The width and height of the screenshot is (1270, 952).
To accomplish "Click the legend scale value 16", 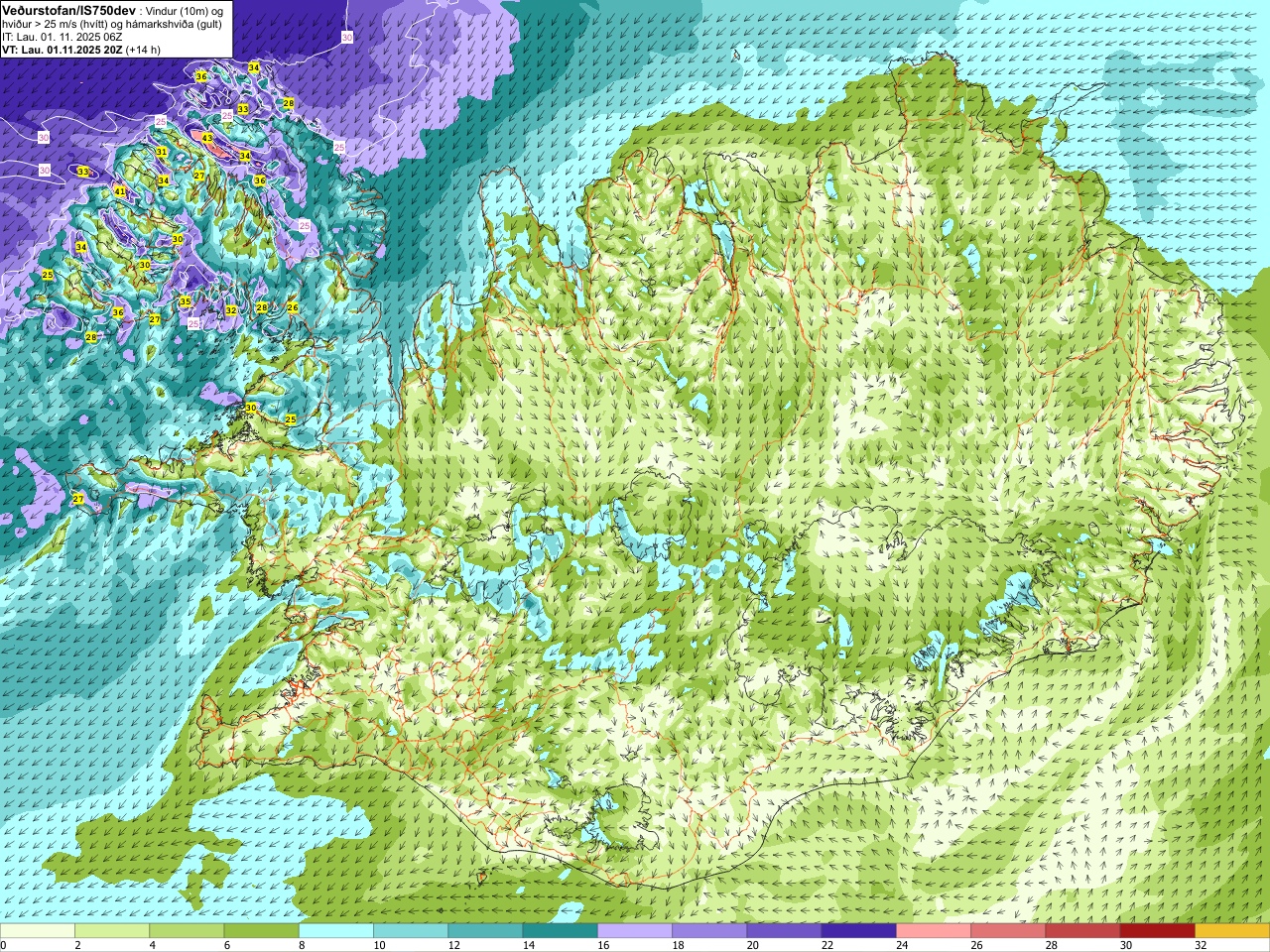I will click(603, 945).
